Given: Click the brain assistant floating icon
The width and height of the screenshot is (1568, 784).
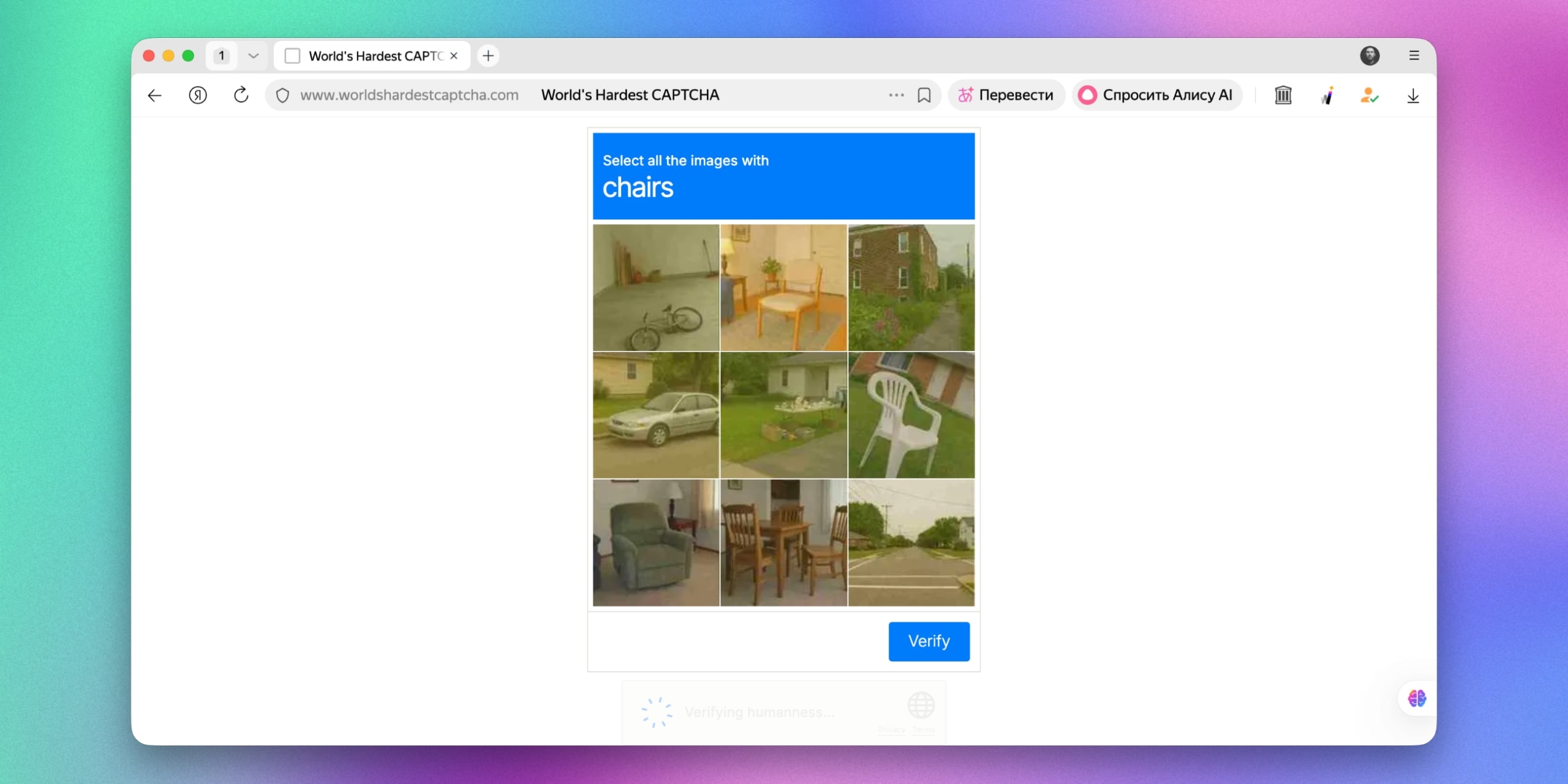Looking at the screenshot, I should coord(1417,698).
